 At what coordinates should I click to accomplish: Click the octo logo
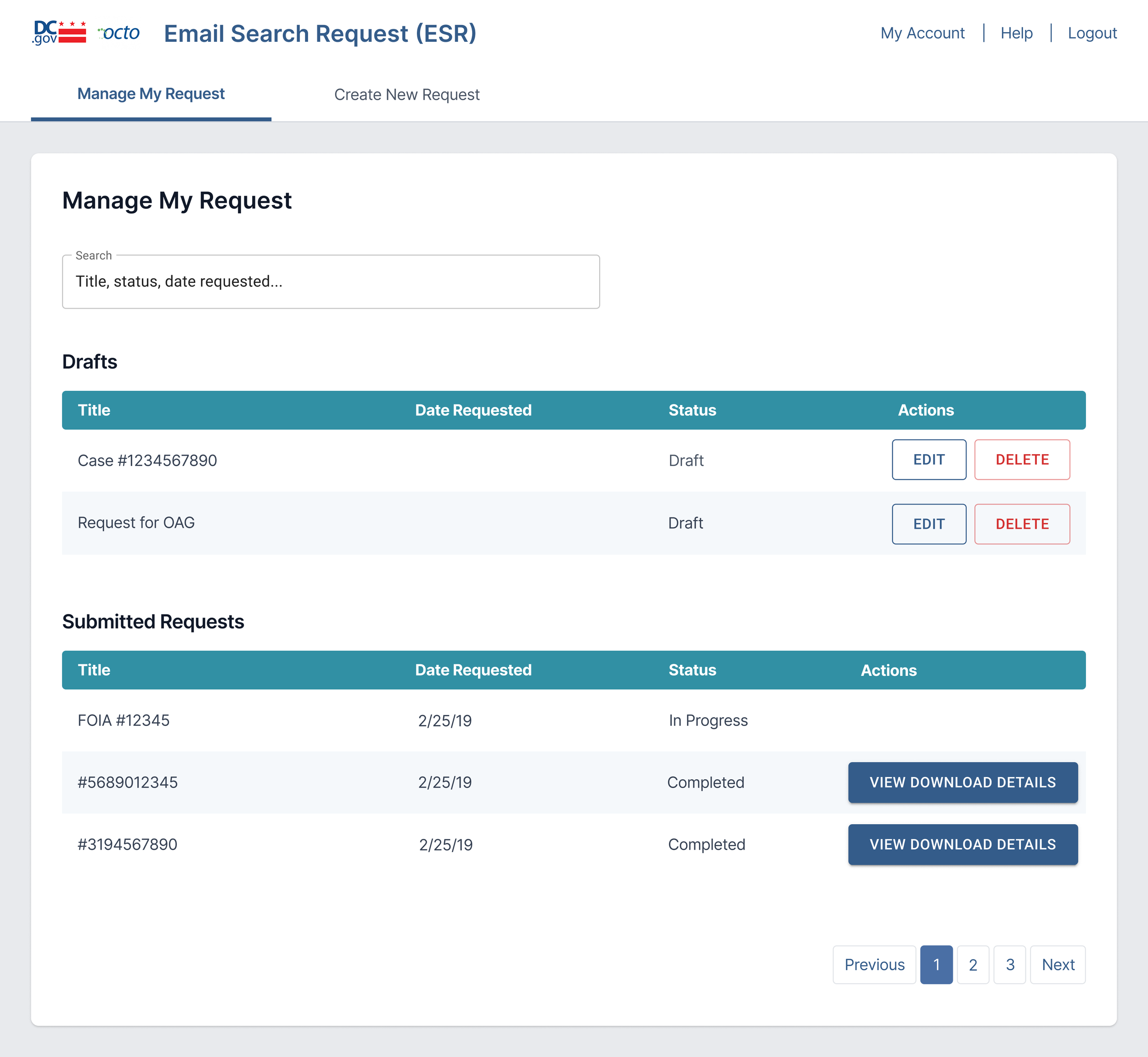click(119, 33)
